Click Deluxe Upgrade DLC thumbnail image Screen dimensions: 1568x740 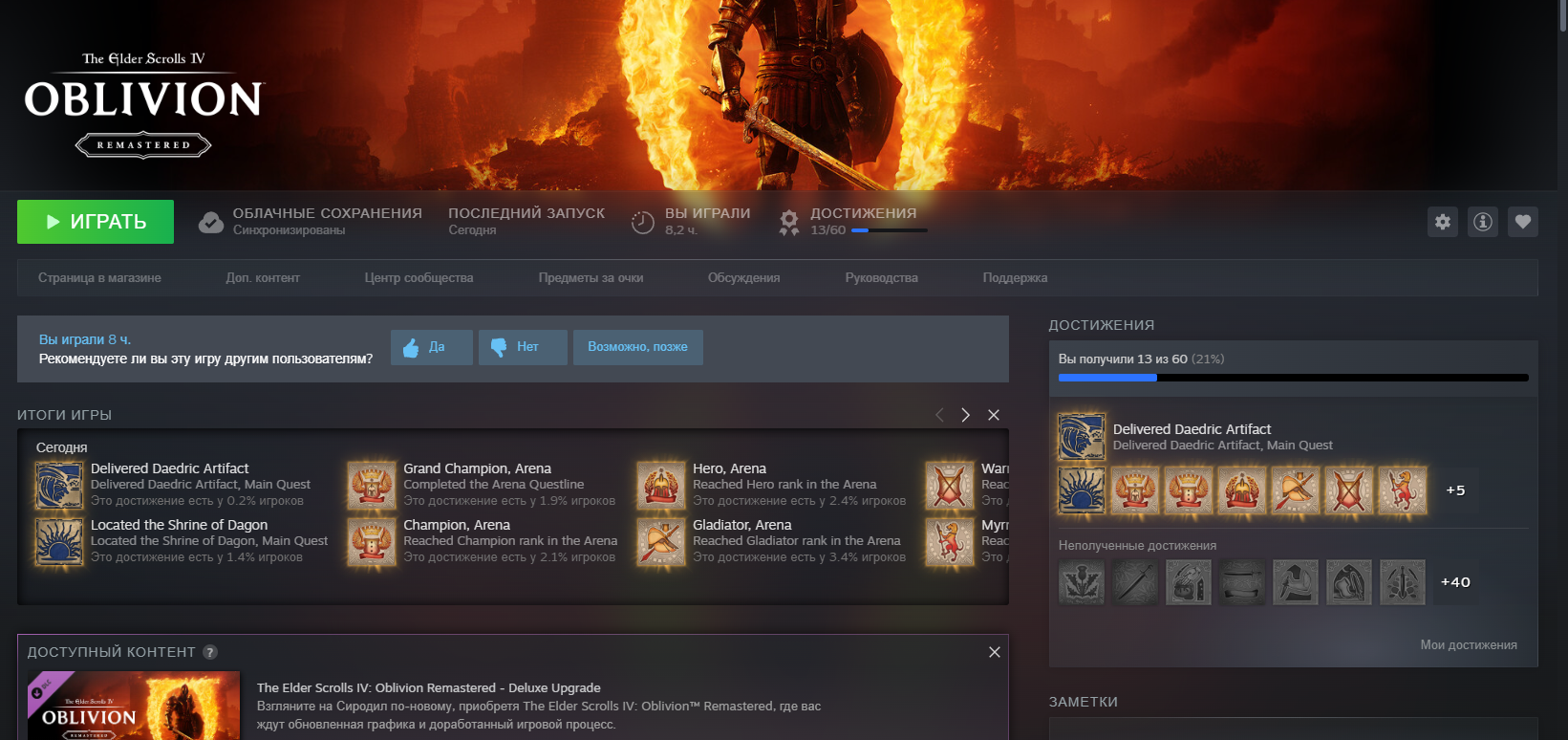[134, 706]
